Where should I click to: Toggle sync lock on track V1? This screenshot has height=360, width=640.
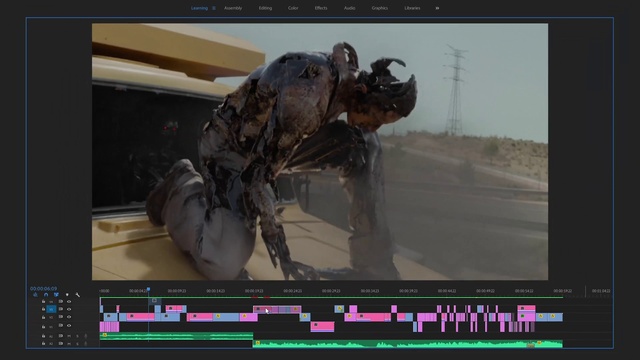[x=61, y=325]
